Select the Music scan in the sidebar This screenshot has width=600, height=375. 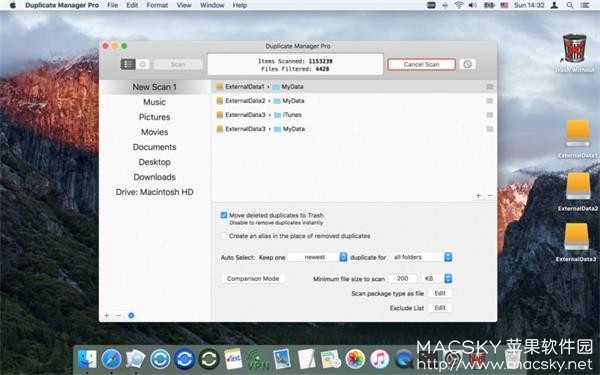pyautogui.click(x=155, y=102)
